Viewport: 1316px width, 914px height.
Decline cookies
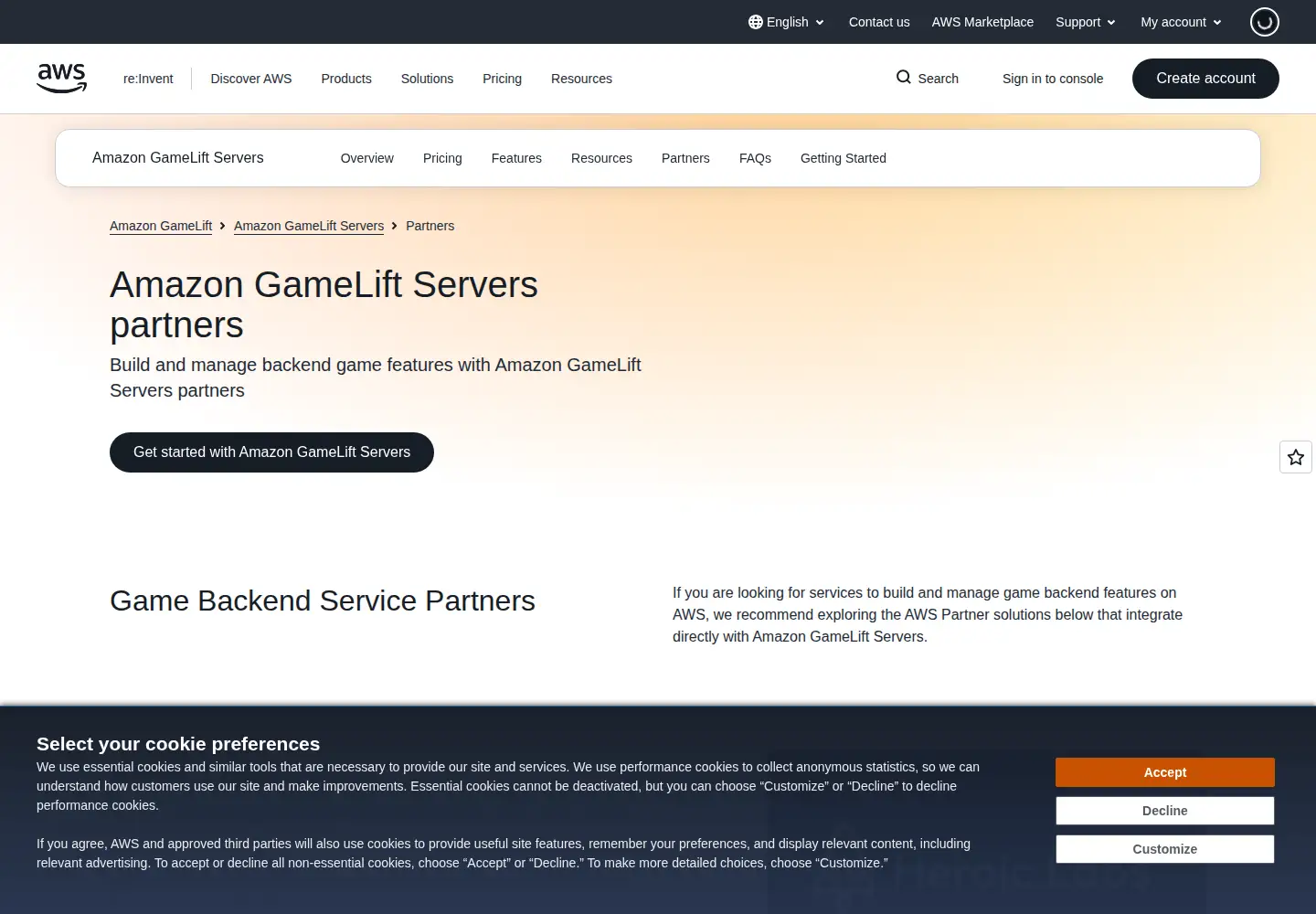[1165, 811]
